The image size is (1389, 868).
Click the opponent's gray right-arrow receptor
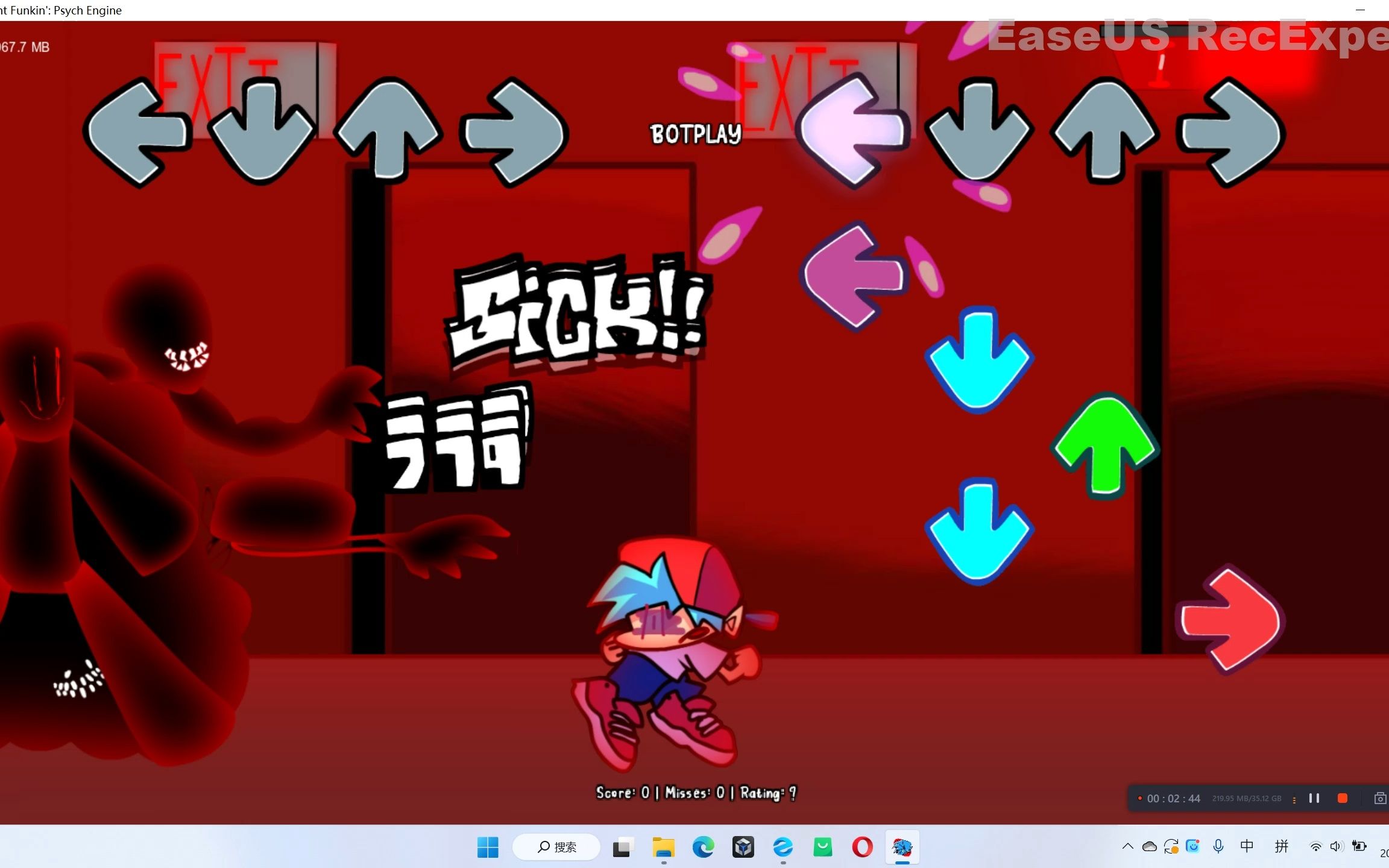click(514, 131)
